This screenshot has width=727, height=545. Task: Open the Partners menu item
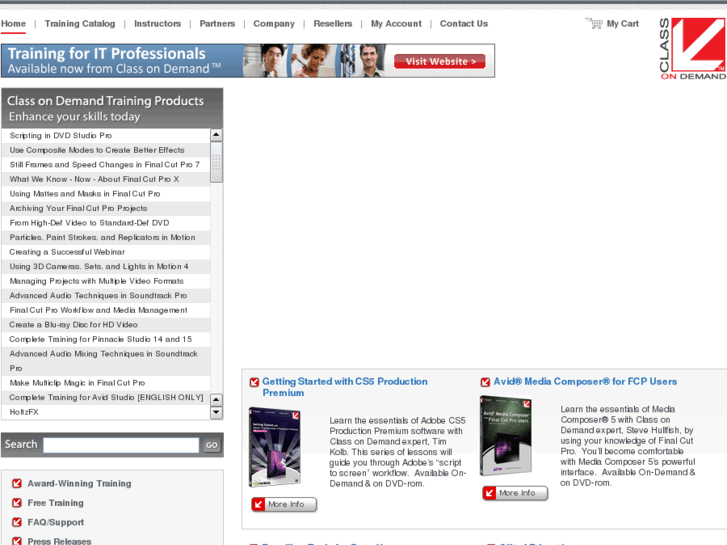pyautogui.click(x=217, y=24)
